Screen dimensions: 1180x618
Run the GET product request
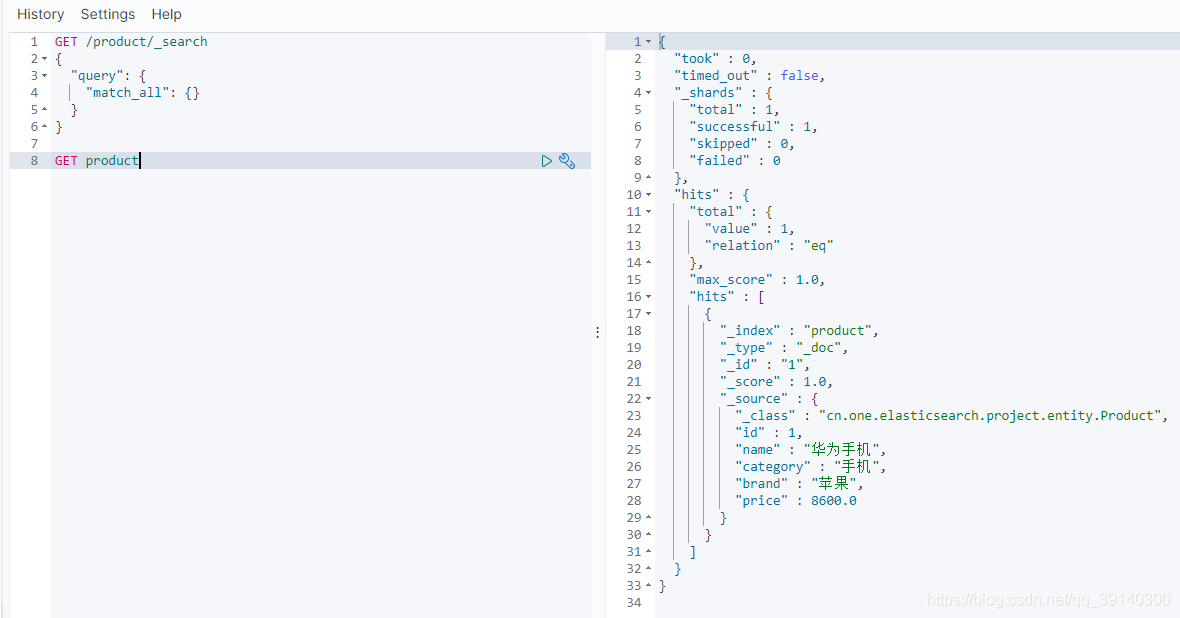click(x=546, y=161)
